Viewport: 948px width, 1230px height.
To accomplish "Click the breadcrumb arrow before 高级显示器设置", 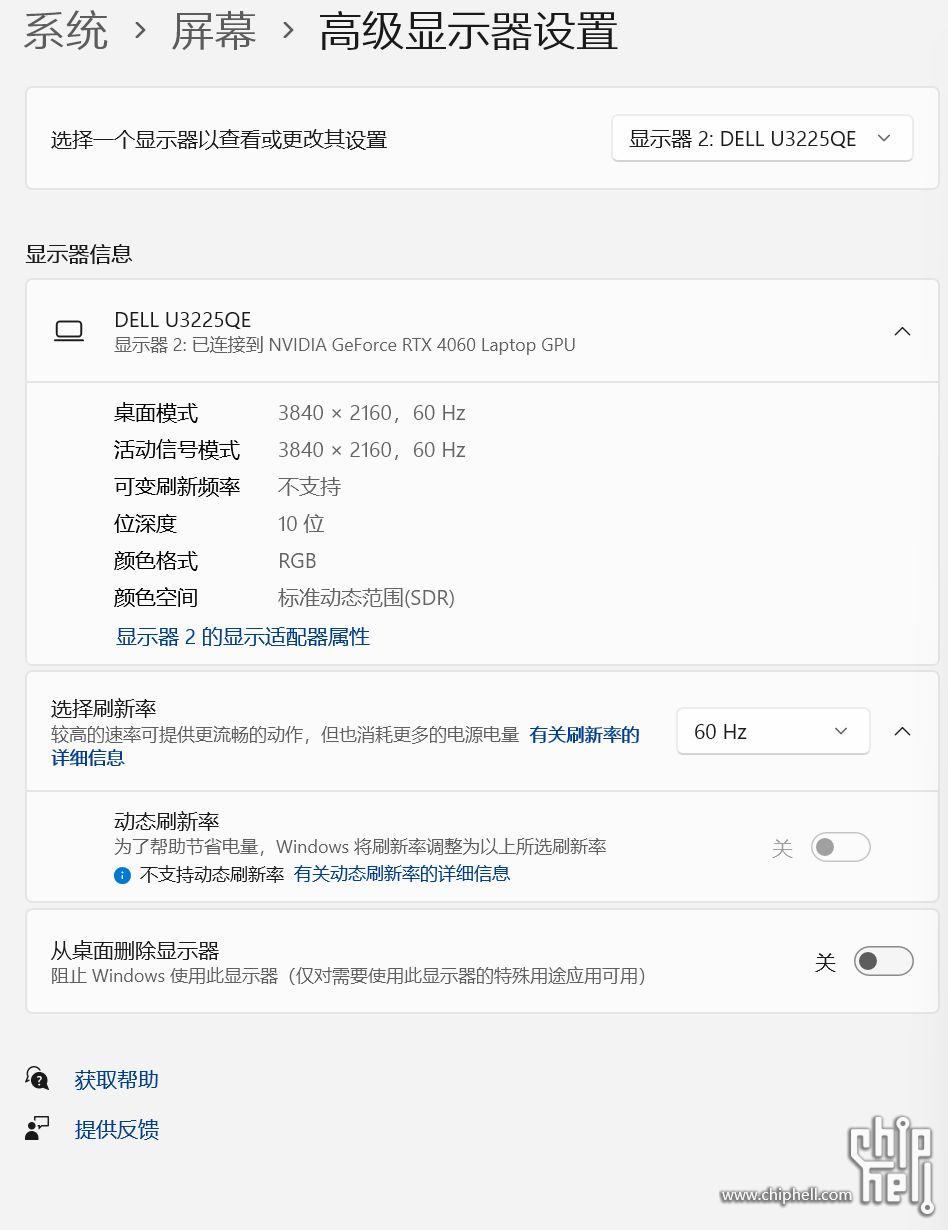I will tap(288, 31).
